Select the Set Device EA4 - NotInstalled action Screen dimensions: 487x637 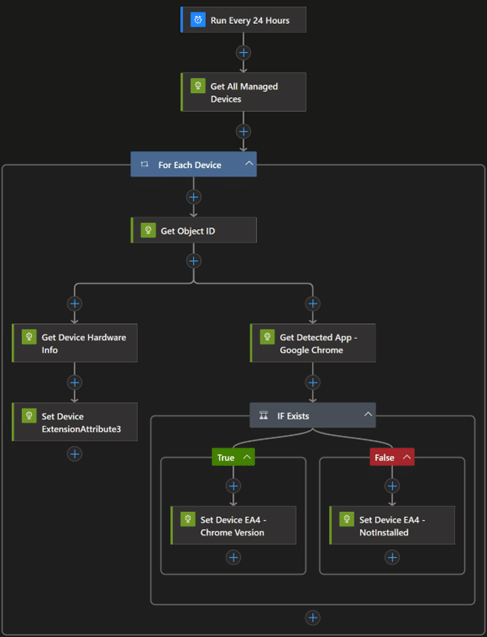click(392, 525)
